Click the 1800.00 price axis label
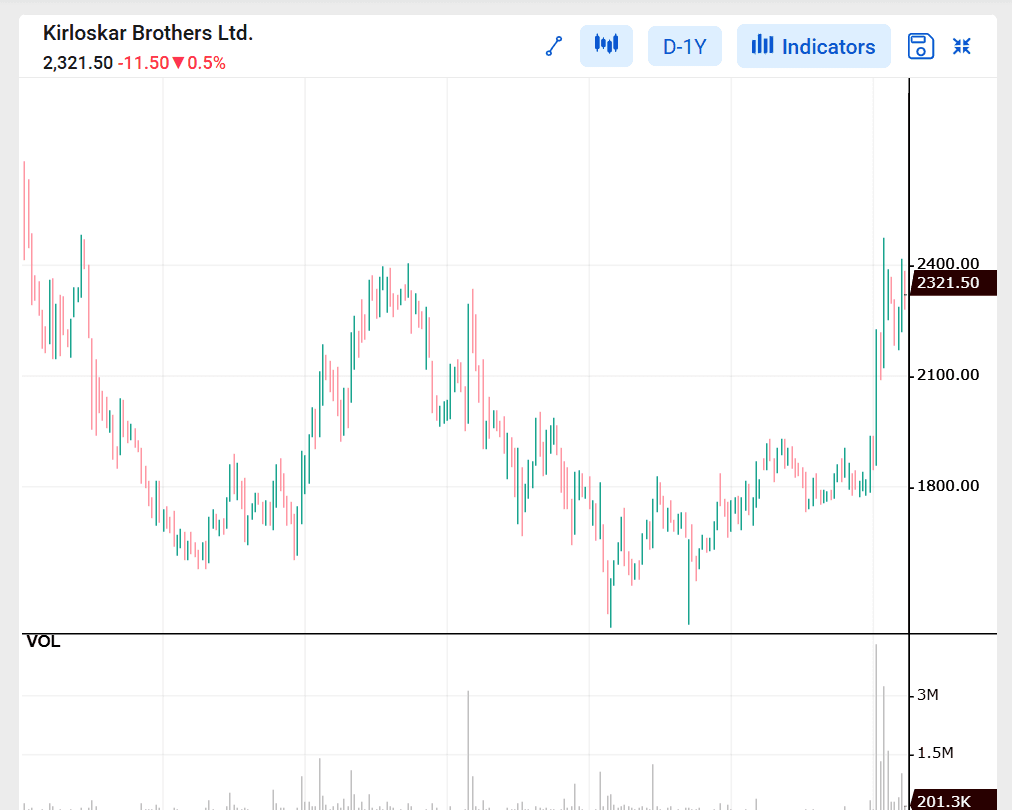 point(947,486)
